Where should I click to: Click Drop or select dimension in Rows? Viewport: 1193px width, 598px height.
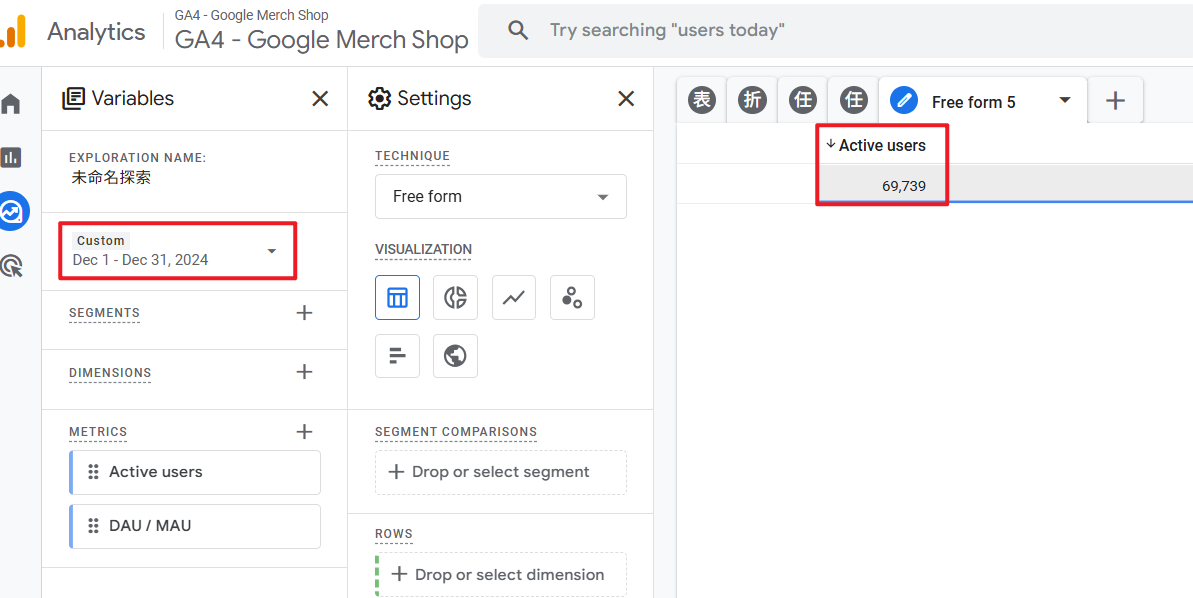[501, 574]
